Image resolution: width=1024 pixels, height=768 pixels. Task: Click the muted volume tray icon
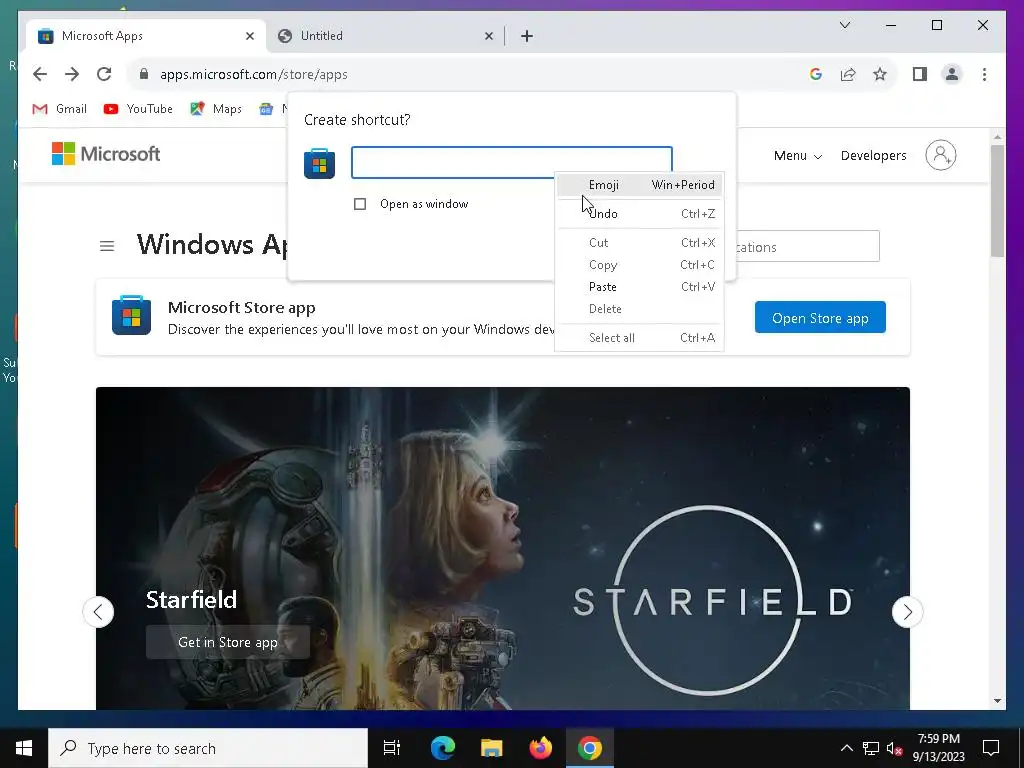pos(895,748)
